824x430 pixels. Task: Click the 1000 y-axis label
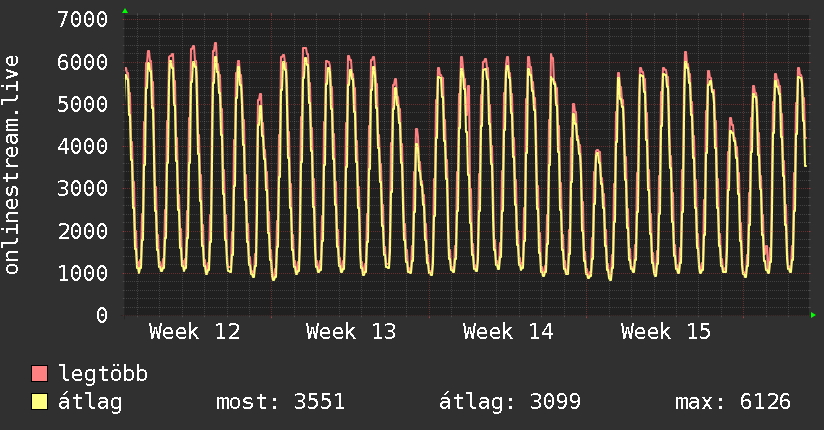click(83, 273)
